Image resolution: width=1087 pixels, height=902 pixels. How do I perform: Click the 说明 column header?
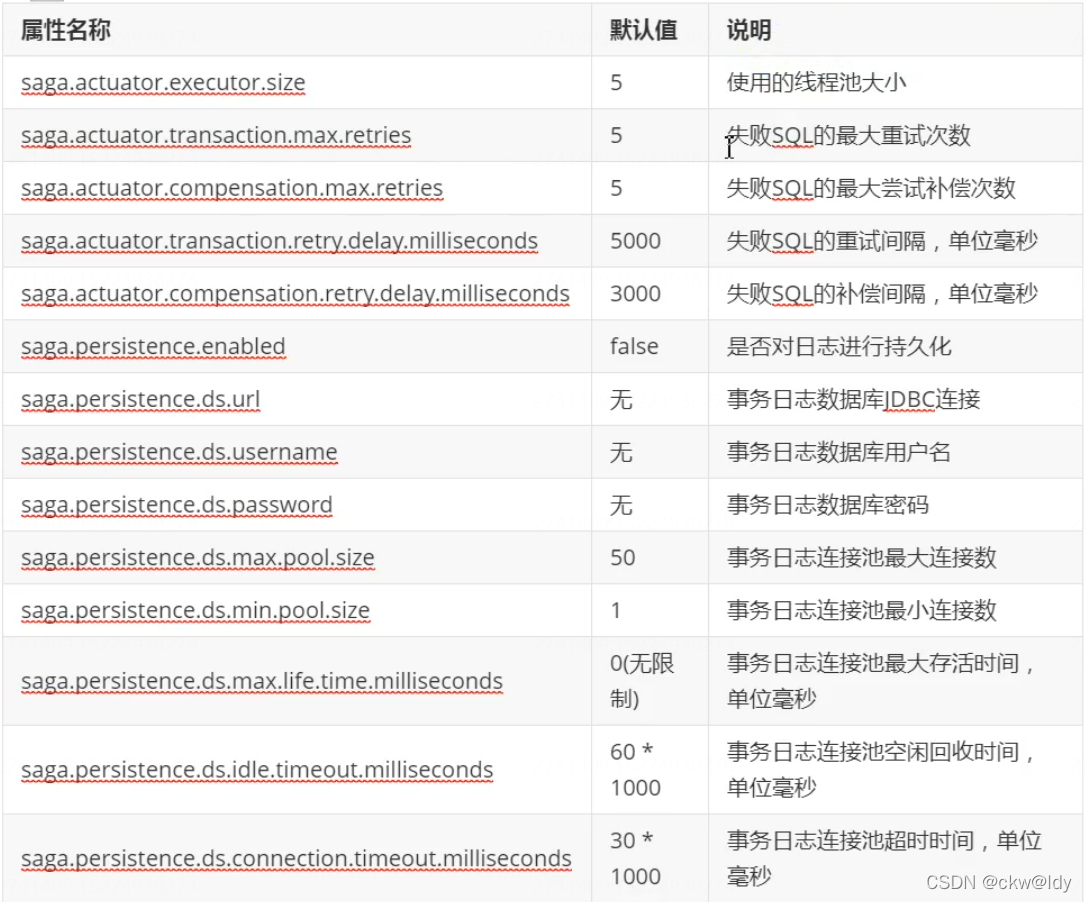point(749,31)
